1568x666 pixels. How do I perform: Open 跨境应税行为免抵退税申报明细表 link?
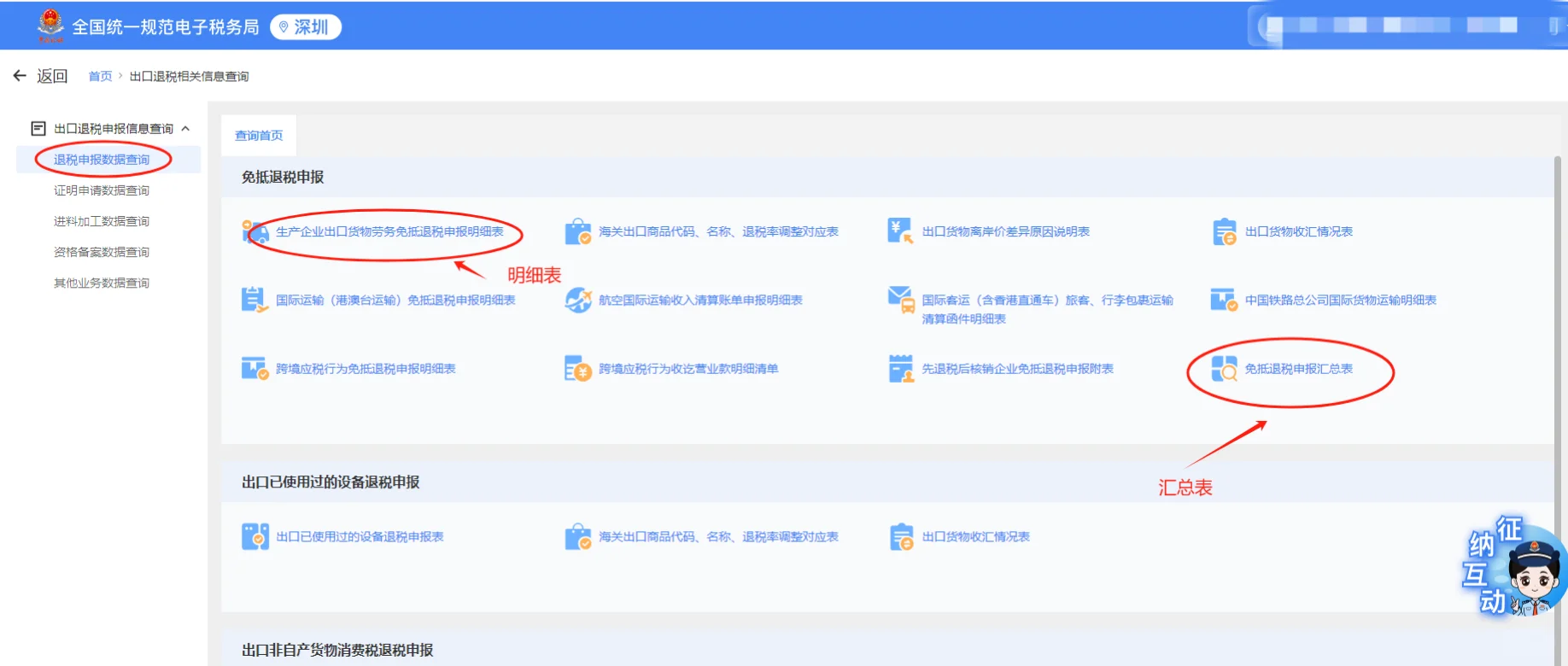tap(366, 369)
